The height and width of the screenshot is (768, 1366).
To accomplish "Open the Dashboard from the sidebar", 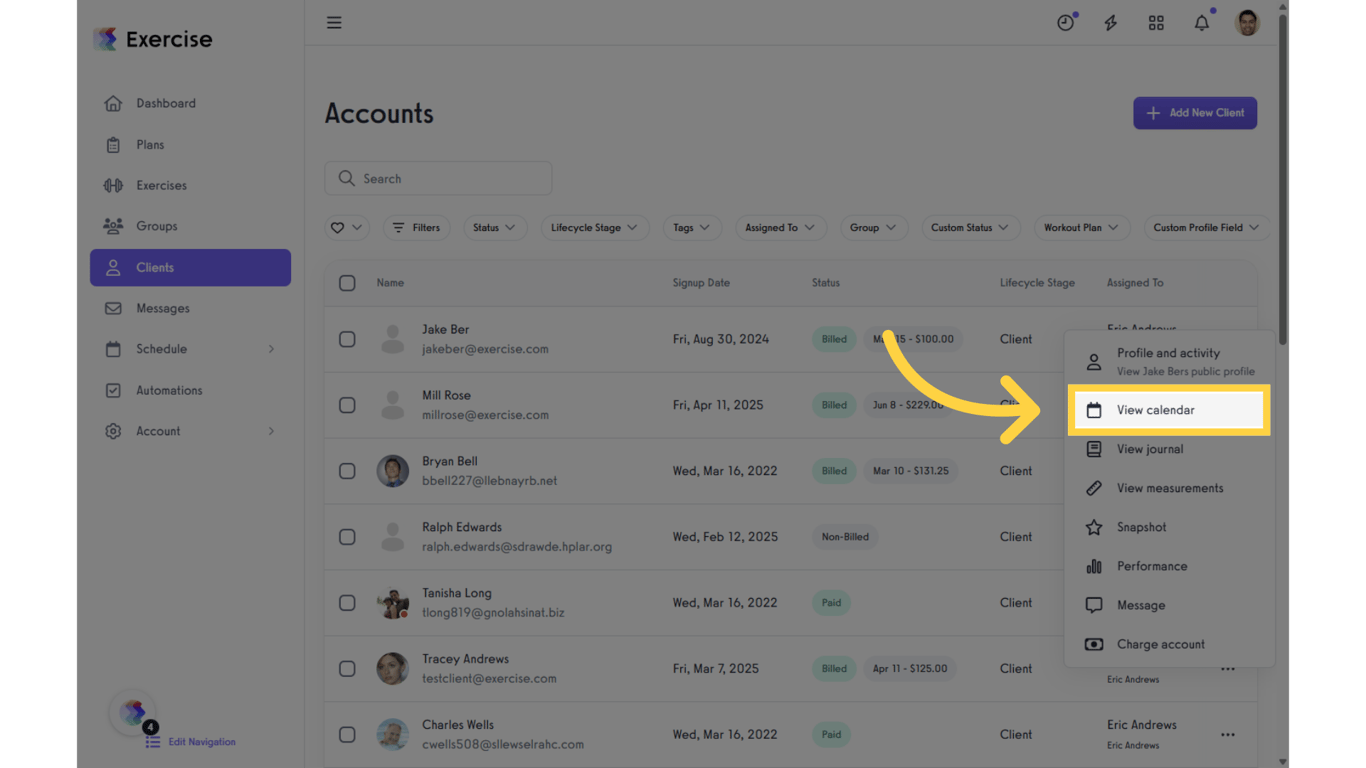I will click(x=165, y=103).
